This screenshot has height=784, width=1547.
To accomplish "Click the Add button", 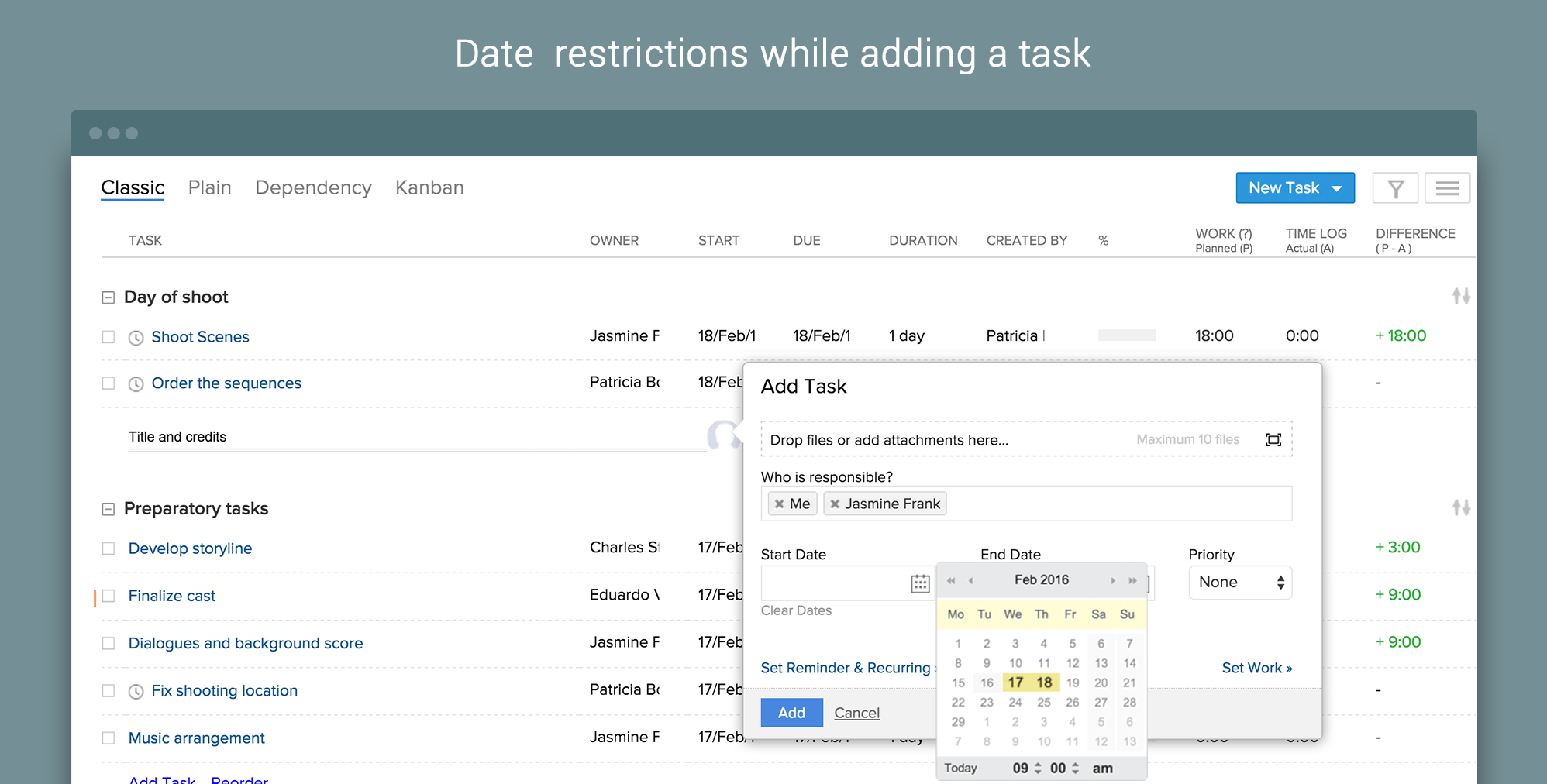I will coord(791,713).
